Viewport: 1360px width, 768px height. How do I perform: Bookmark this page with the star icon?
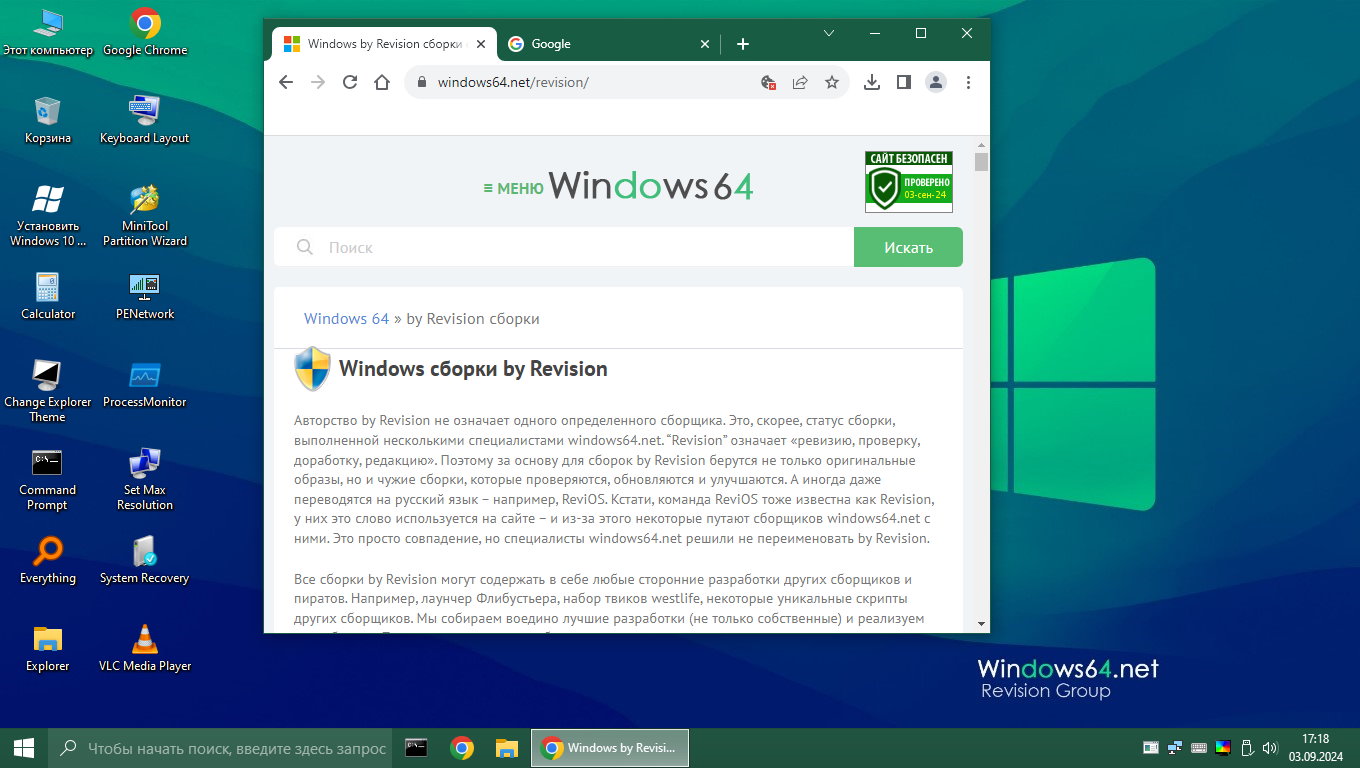pos(831,82)
